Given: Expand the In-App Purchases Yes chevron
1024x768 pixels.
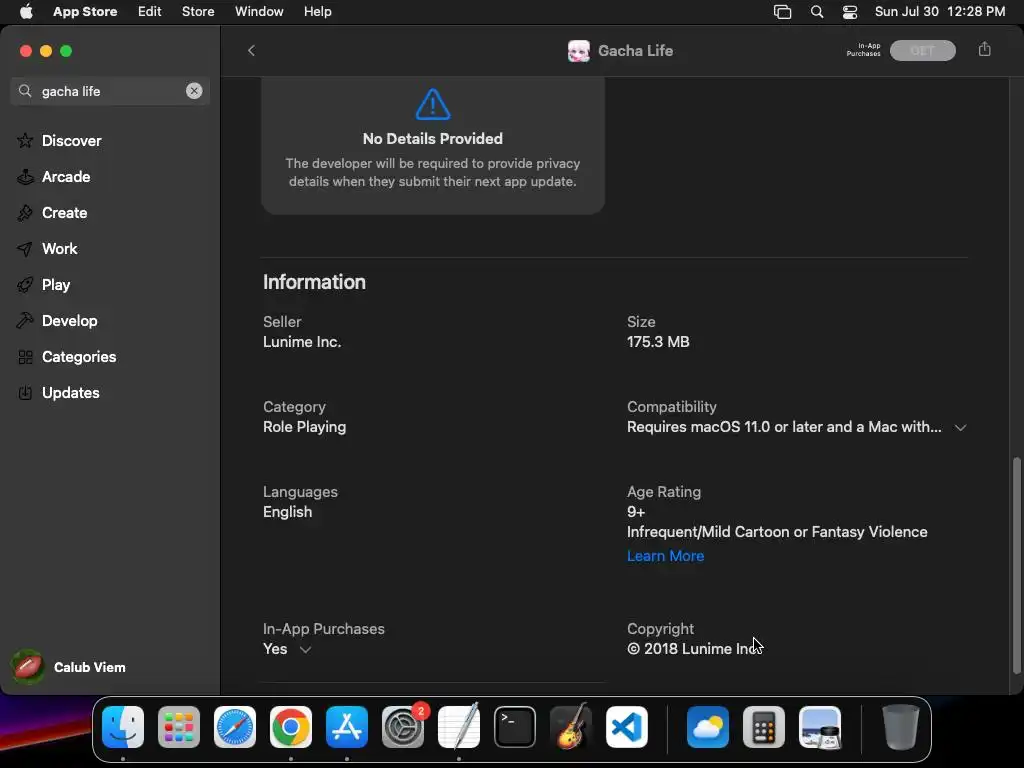Looking at the screenshot, I should (x=305, y=649).
